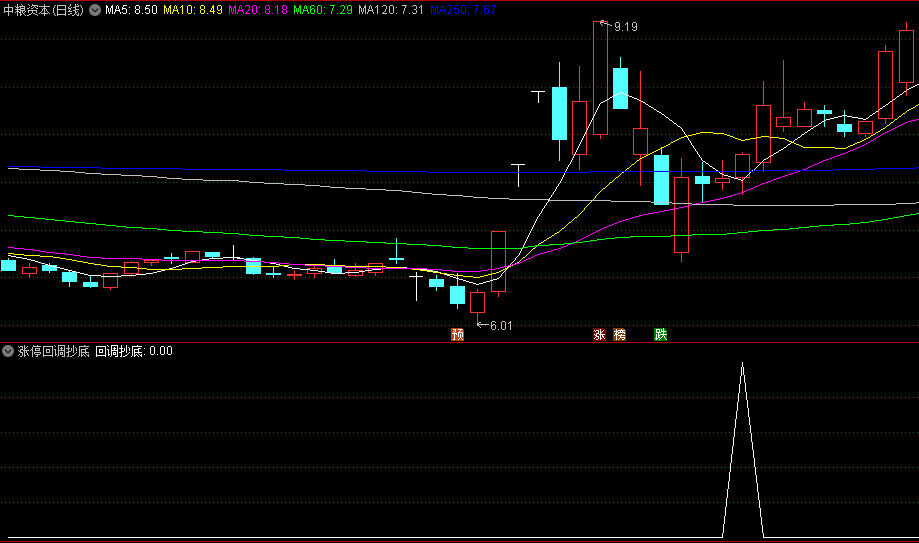Select the MA10: 8.49 label
919x543 pixels.
(x=193, y=10)
